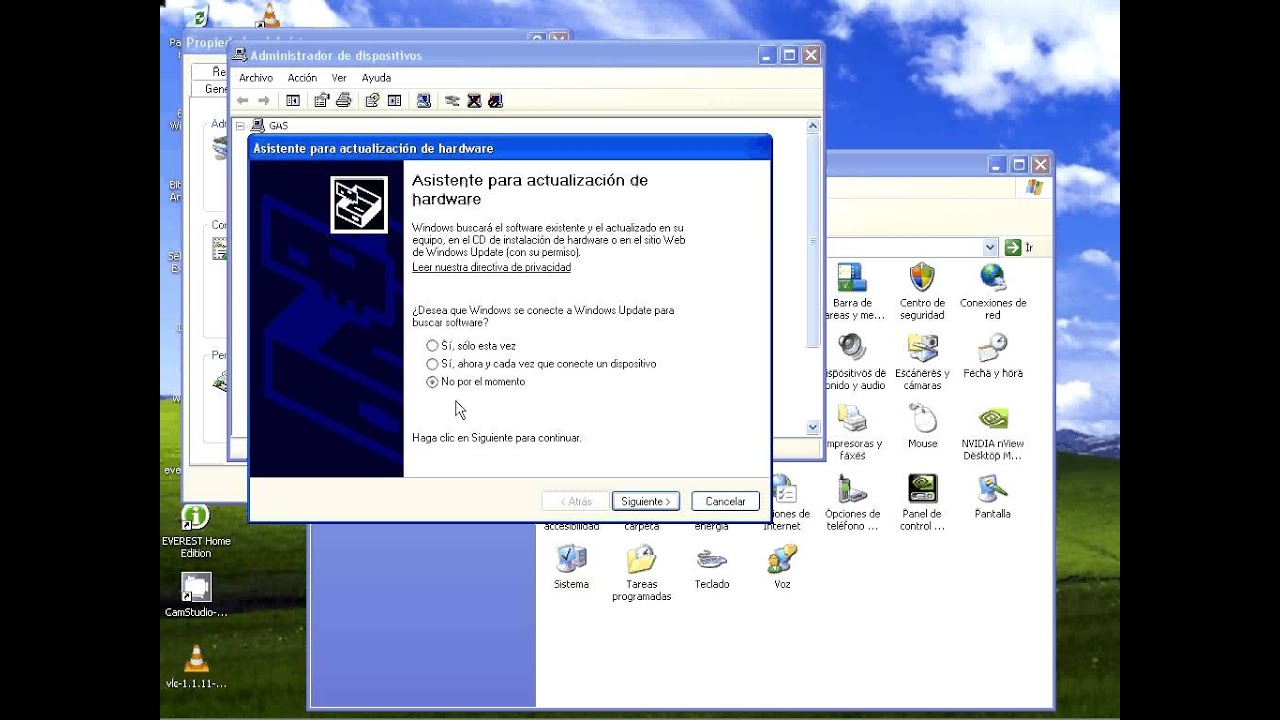Click the green Ir go button
The width and height of the screenshot is (1280, 720).
1019,247
